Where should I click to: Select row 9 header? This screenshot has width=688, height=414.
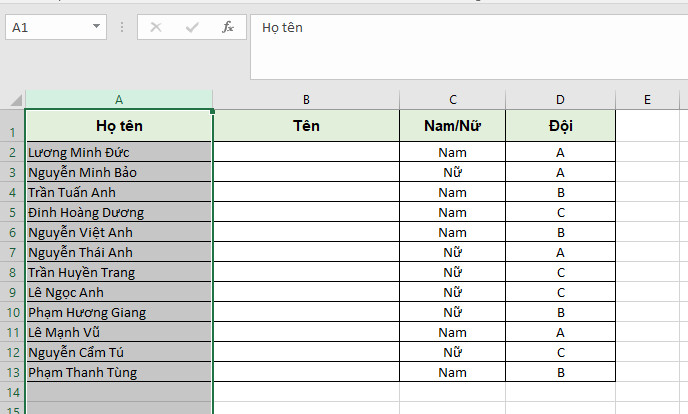tap(12, 292)
